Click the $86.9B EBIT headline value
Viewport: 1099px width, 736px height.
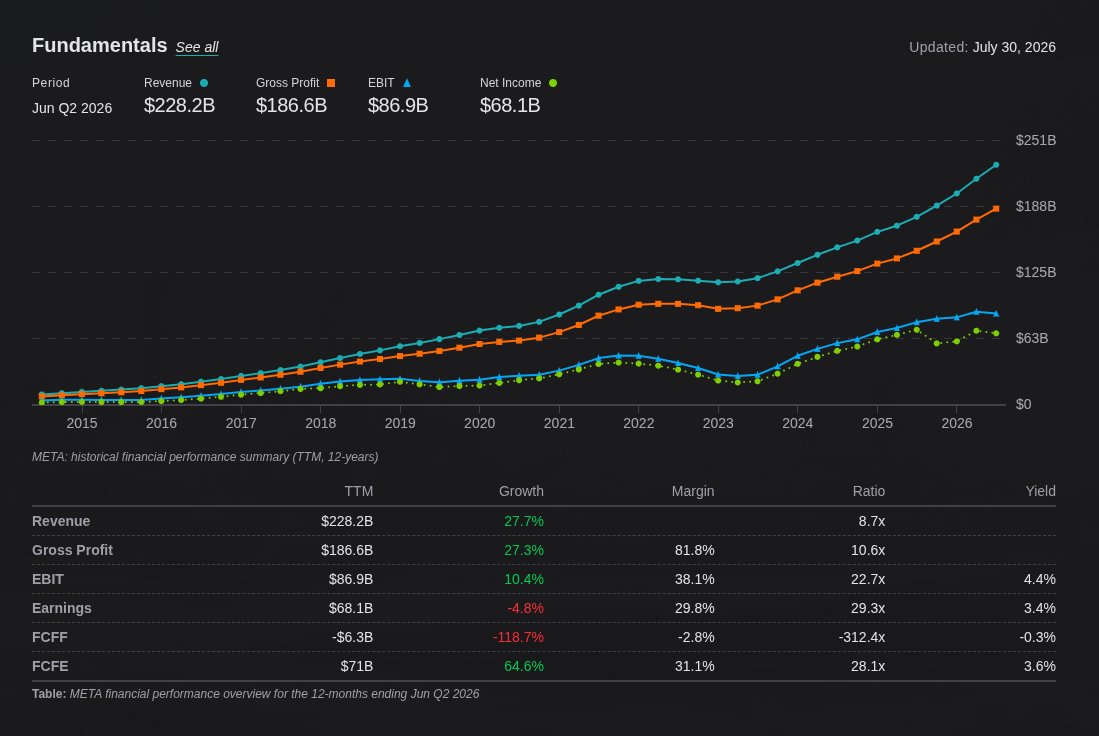[x=398, y=105]
